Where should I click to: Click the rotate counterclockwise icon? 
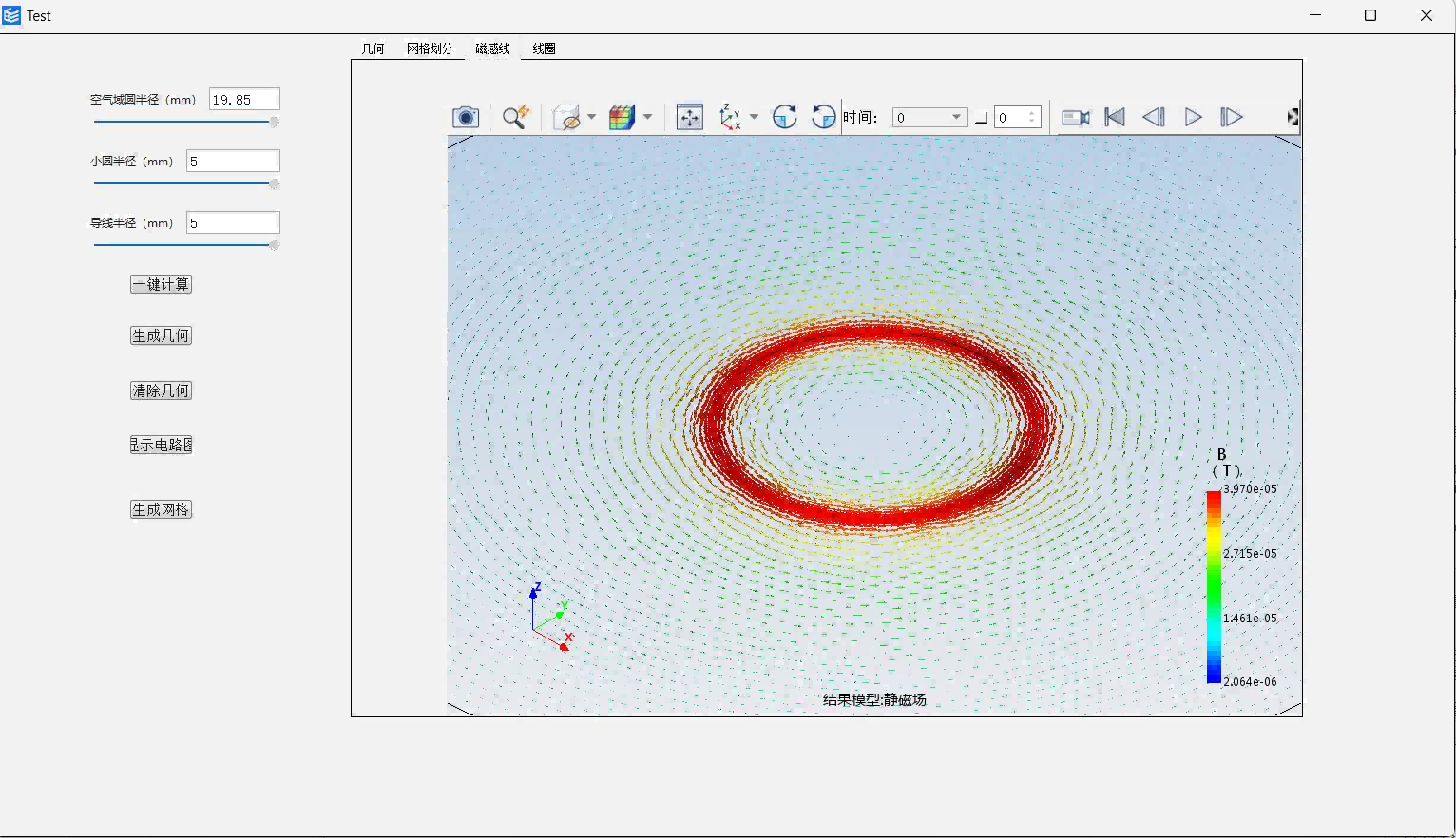824,117
